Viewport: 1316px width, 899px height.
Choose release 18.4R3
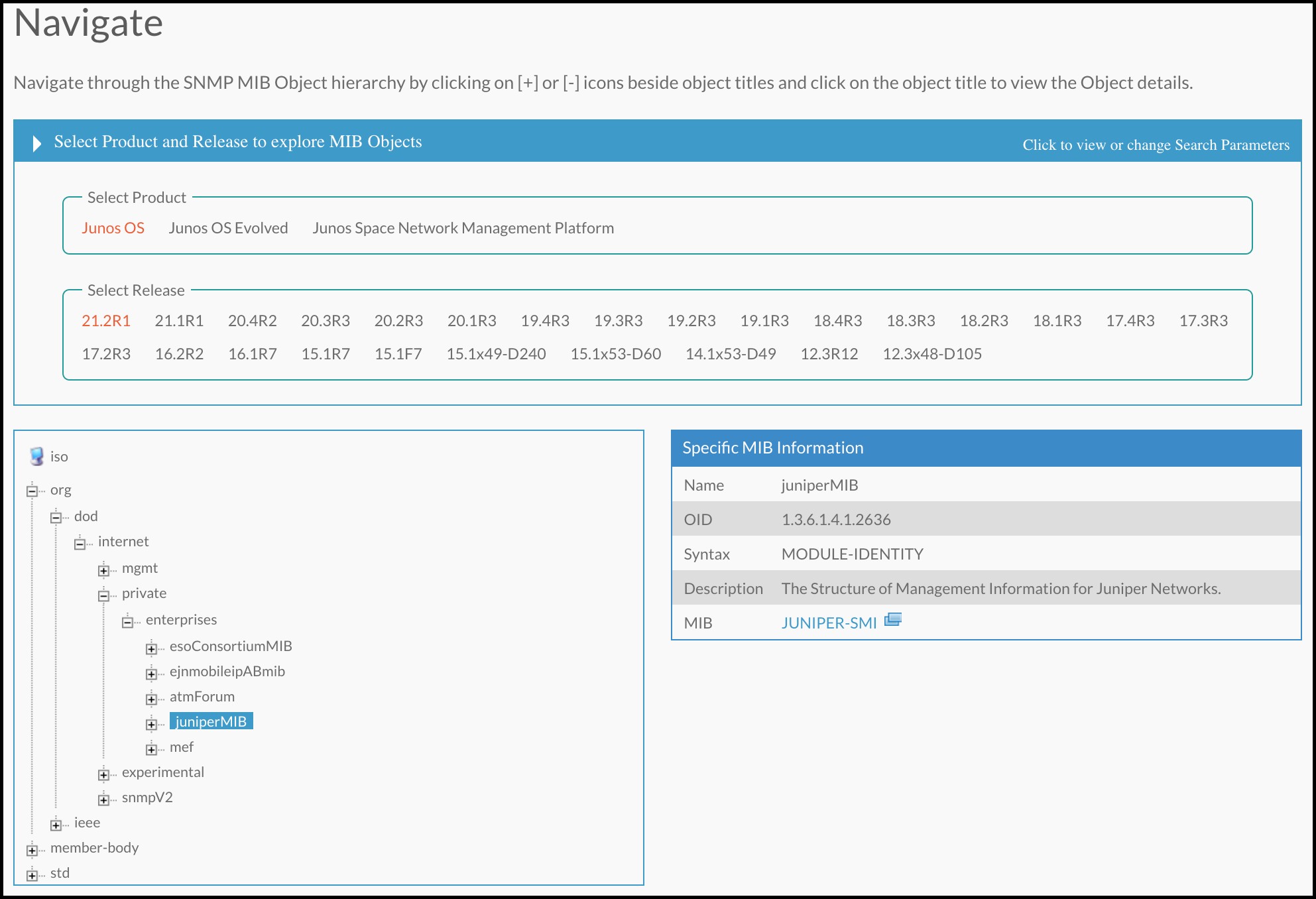pyautogui.click(x=837, y=321)
